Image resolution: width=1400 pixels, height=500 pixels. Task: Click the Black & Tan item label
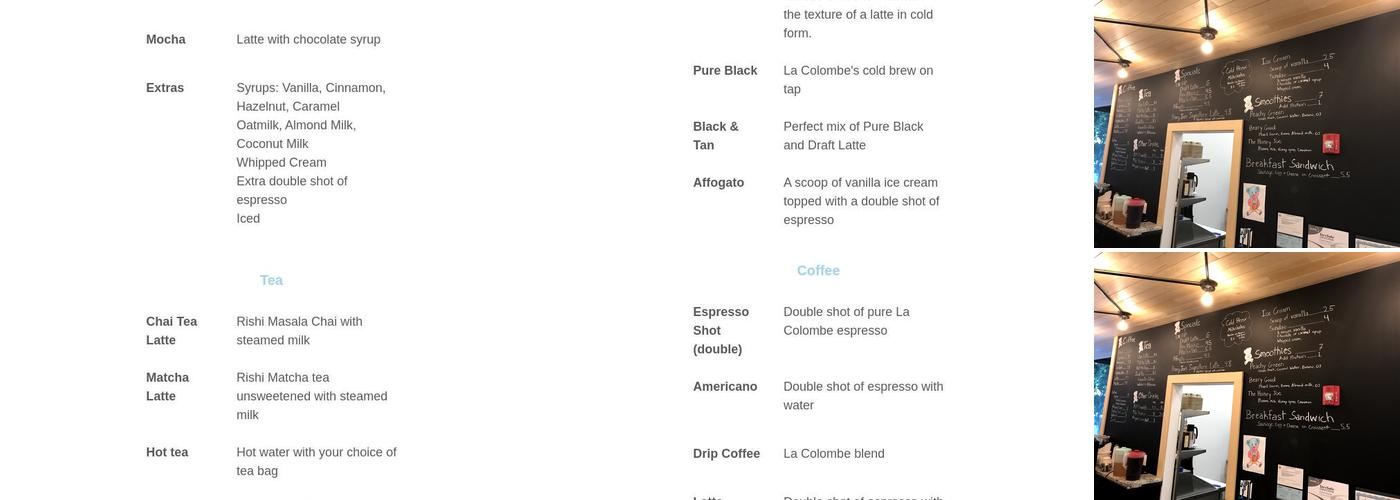716,136
